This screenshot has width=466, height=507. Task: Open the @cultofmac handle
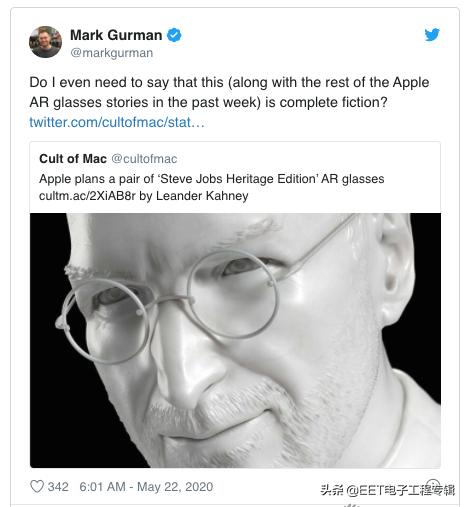click(144, 159)
